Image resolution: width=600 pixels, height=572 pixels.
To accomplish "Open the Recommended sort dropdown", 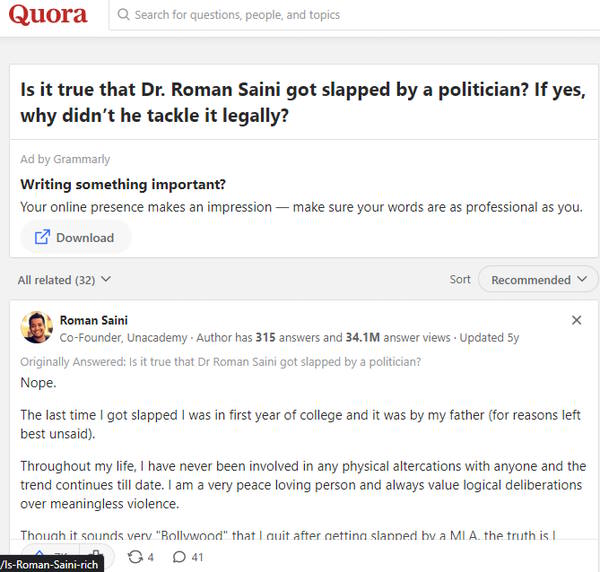I will click(538, 280).
